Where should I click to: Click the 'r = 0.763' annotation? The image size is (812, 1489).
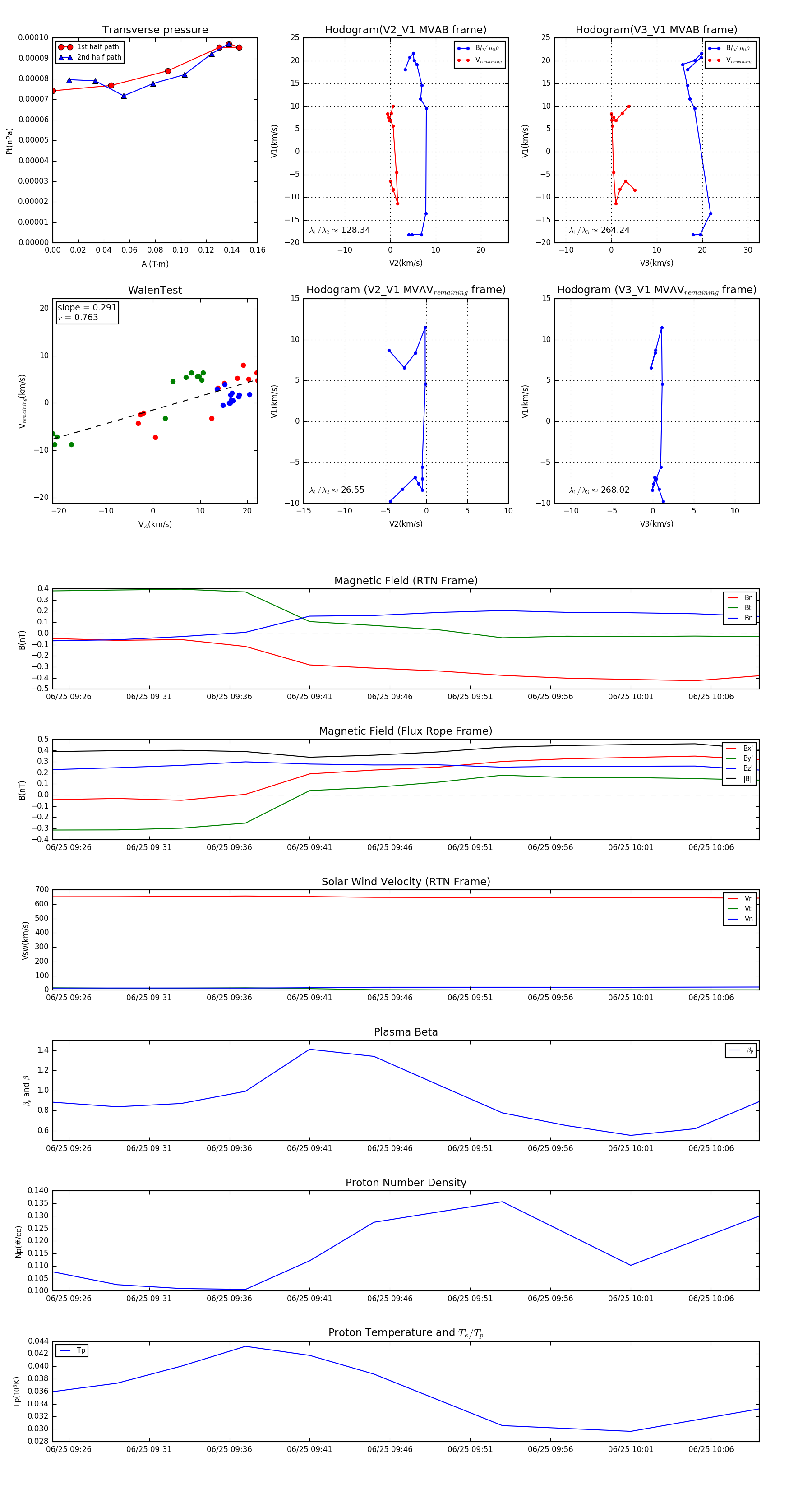coord(78,317)
